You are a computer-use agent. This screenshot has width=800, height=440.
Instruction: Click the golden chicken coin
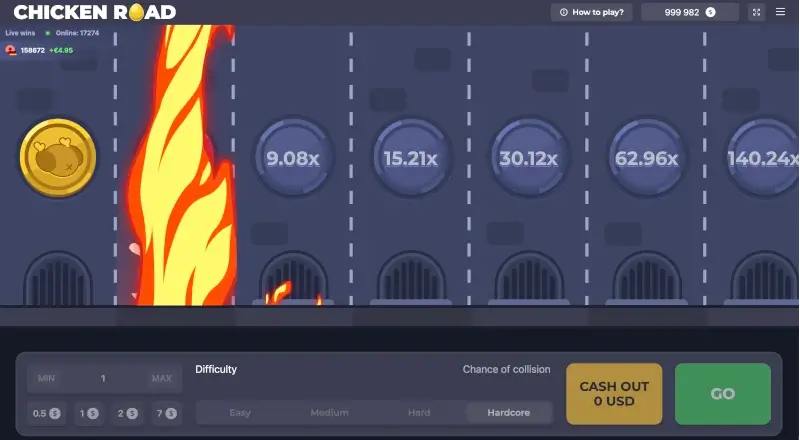point(58,158)
